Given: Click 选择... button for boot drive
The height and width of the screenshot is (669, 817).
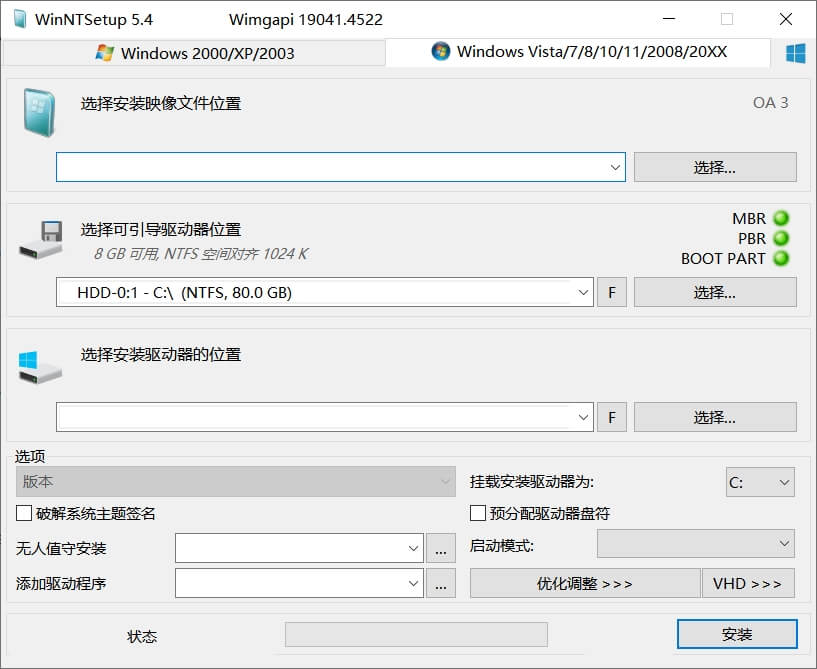Looking at the screenshot, I should [715, 292].
